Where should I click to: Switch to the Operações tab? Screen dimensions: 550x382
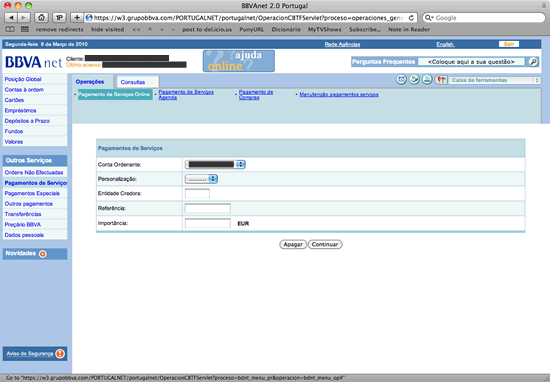(90, 82)
